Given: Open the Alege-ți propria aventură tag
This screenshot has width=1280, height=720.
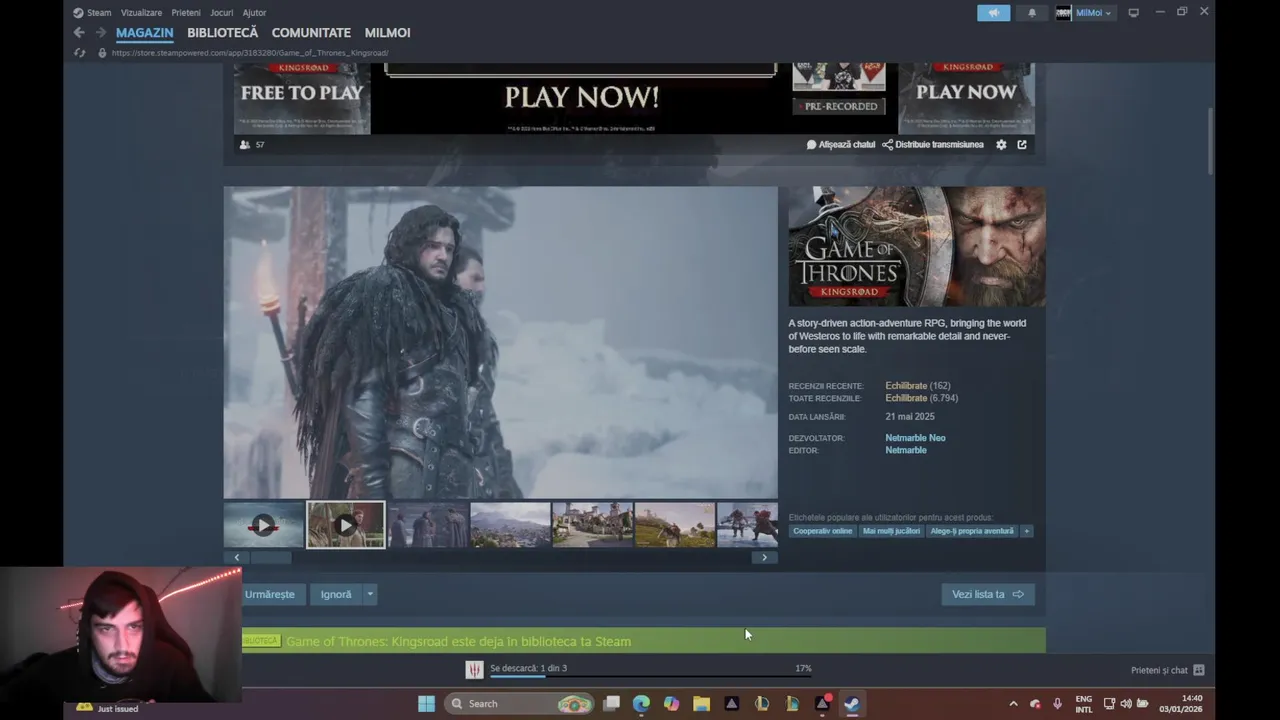Looking at the screenshot, I should (972, 531).
